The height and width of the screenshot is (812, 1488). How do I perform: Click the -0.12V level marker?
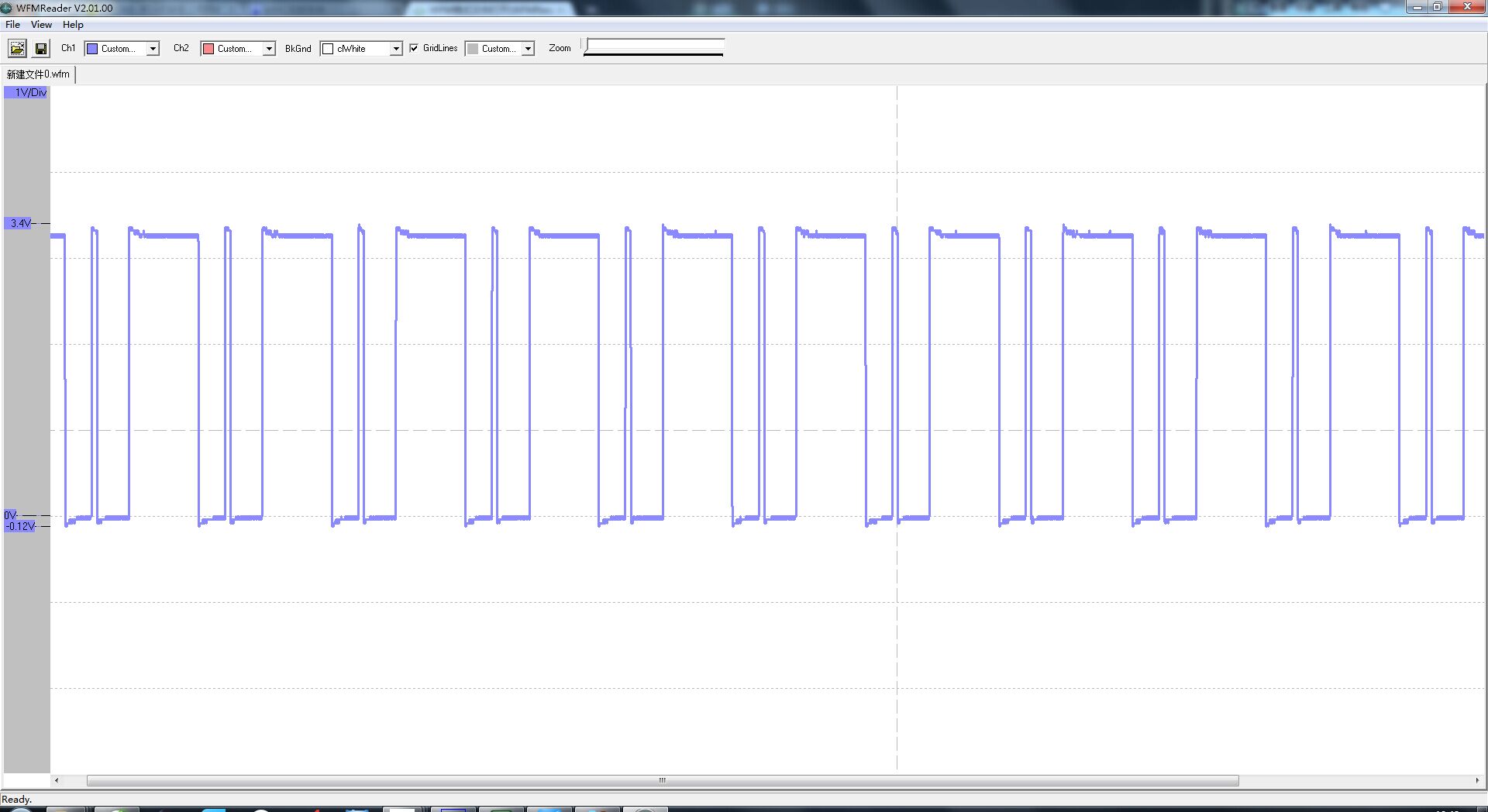[20, 526]
